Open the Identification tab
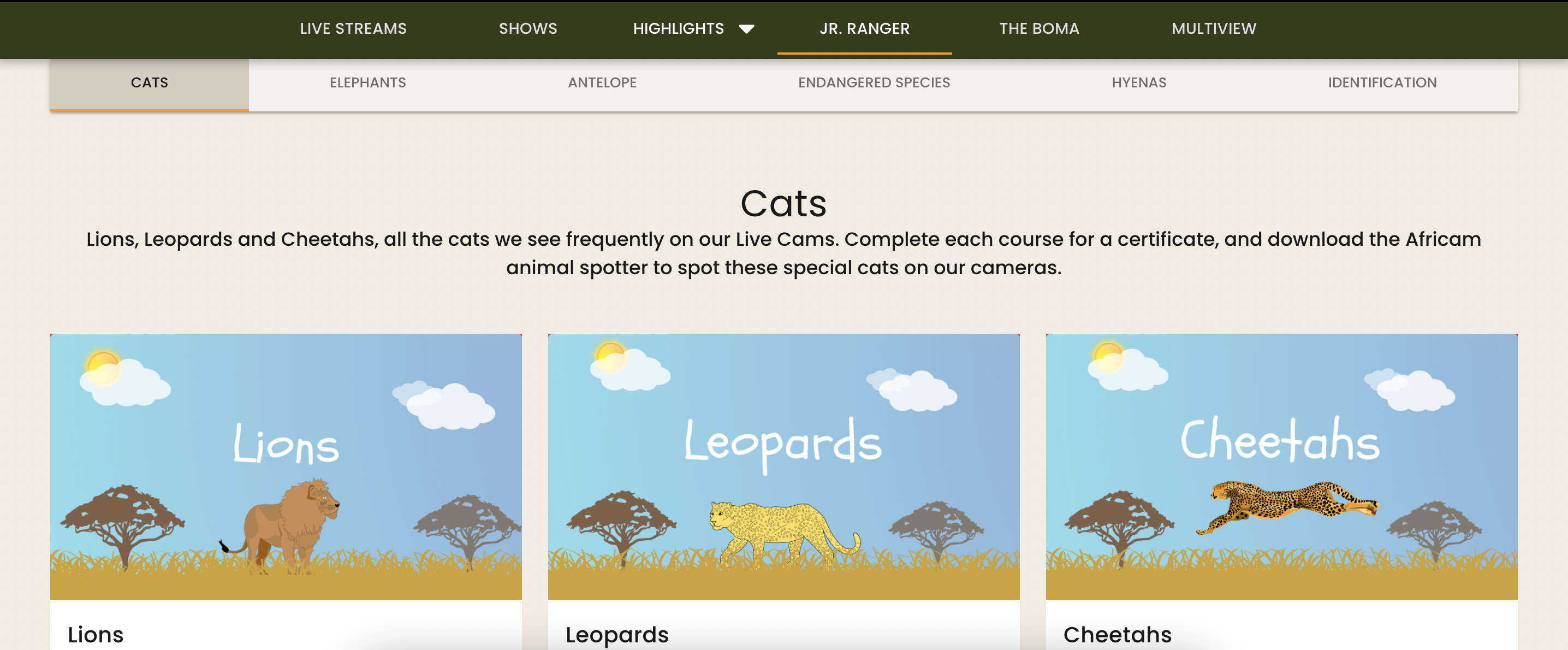The height and width of the screenshot is (650, 1568). point(1382,83)
